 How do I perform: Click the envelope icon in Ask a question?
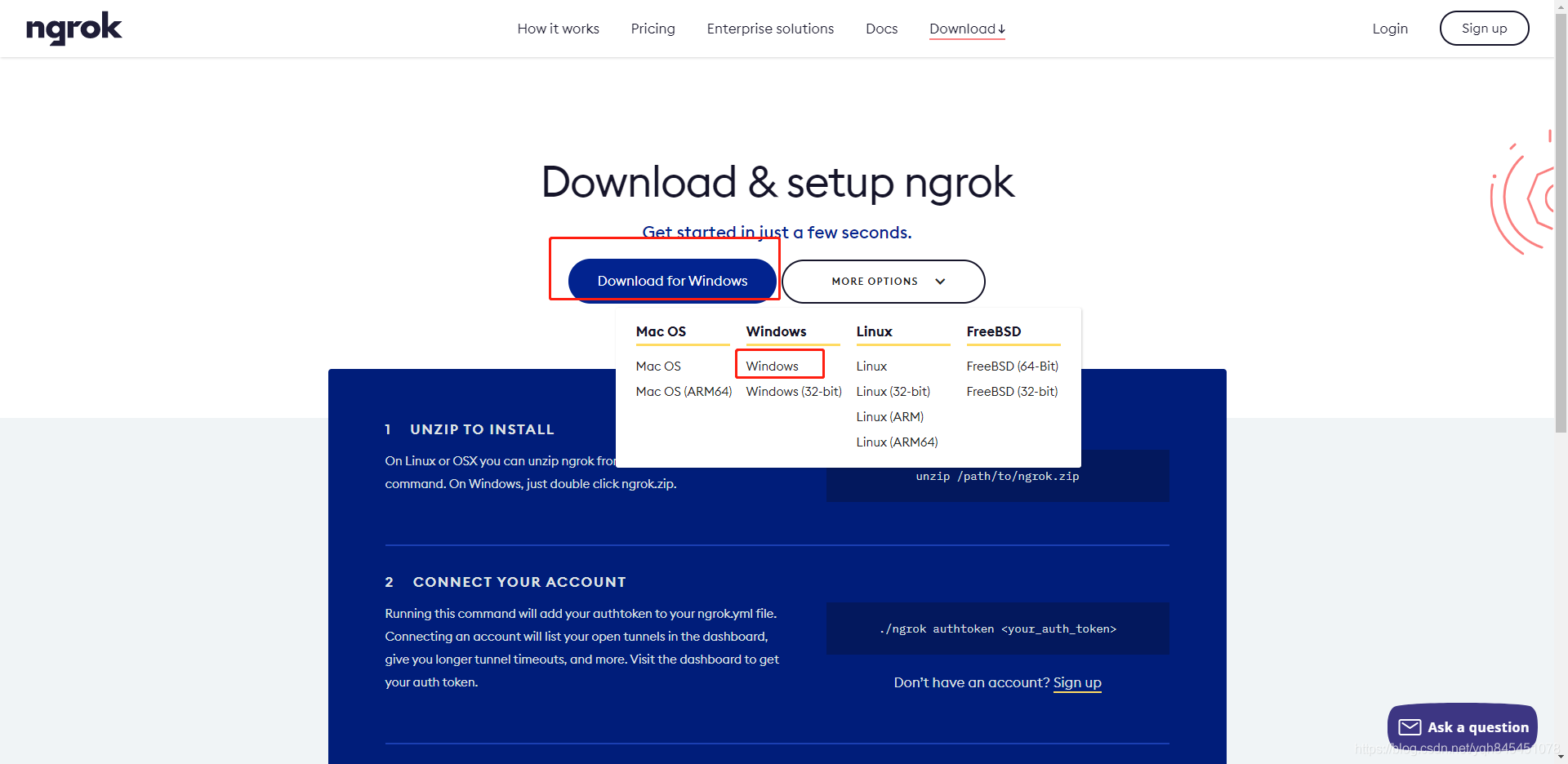(x=1410, y=727)
